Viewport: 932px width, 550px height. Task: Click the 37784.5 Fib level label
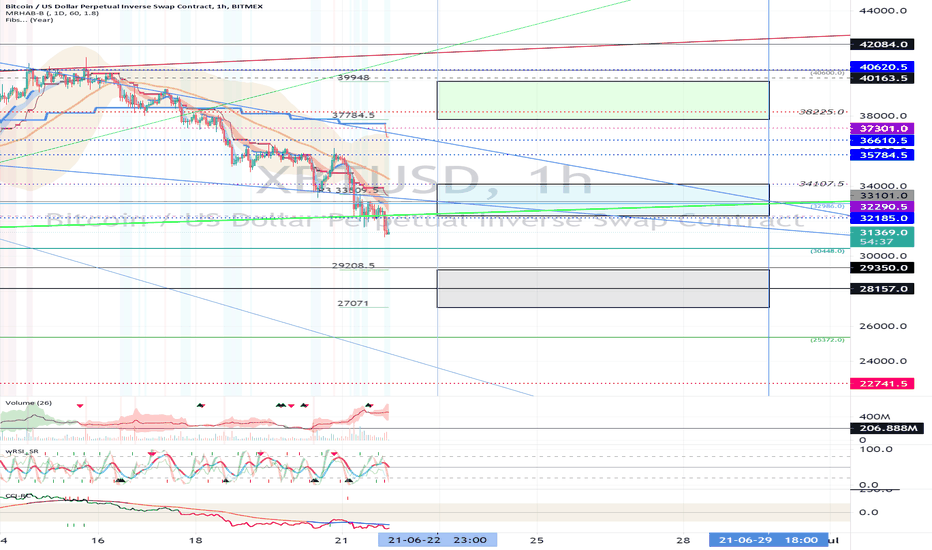(x=353, y=115)
